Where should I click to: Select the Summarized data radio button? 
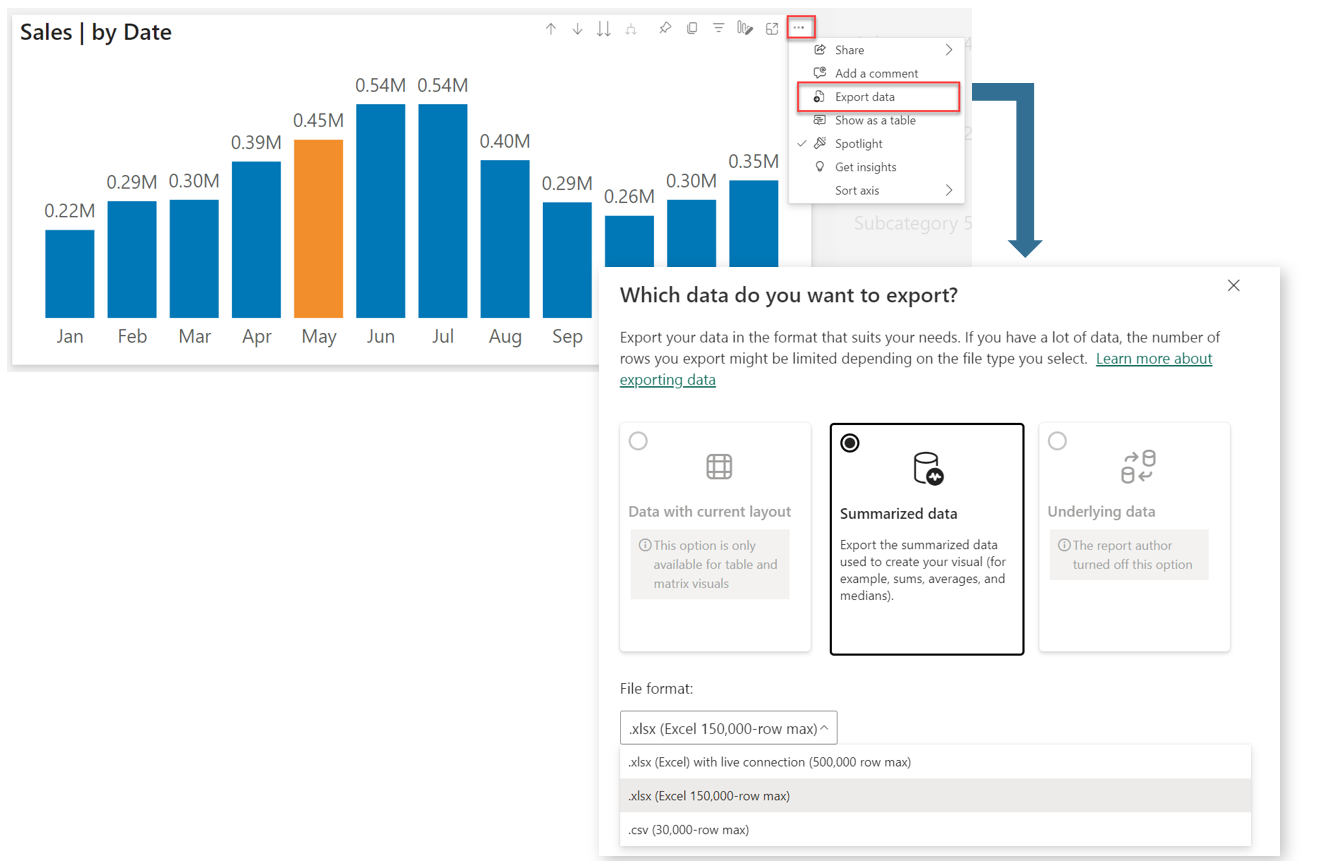point(850,443)
